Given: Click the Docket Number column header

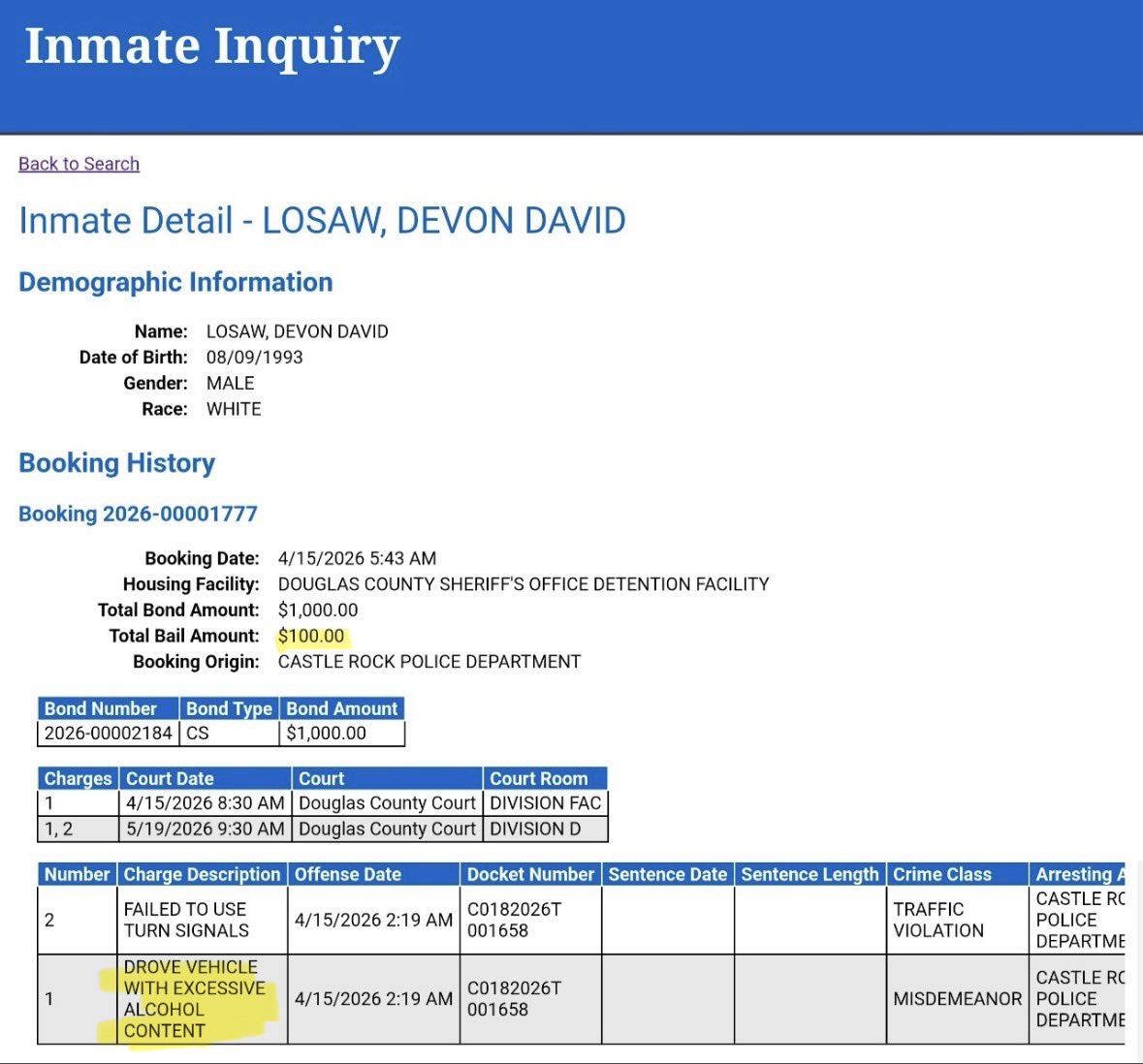Looking at the screenshot, I should pos(530,874).
